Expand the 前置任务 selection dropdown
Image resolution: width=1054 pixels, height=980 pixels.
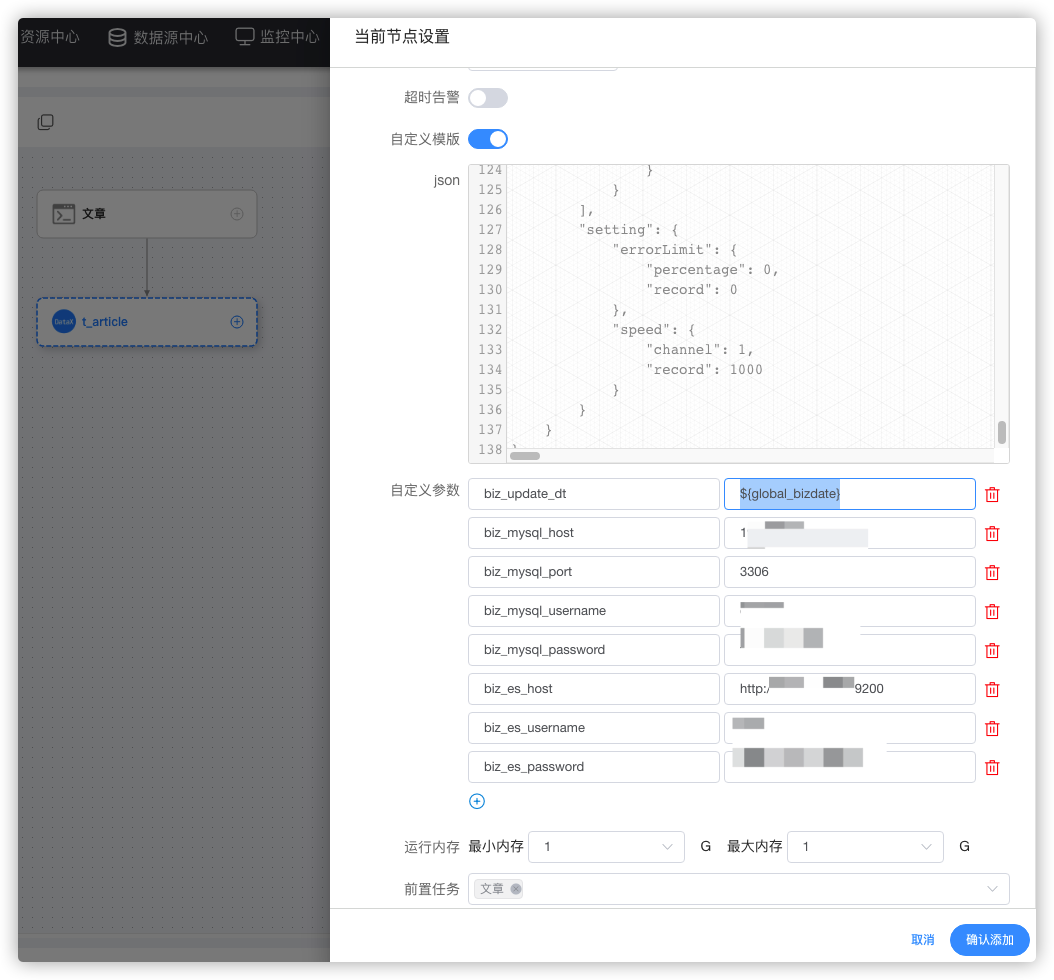(991, 888)
